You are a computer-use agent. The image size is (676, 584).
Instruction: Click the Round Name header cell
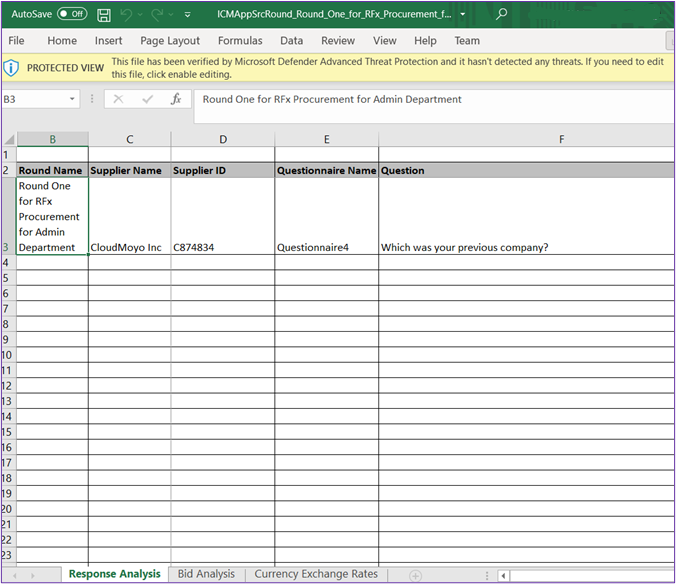(x=52, y=170)
